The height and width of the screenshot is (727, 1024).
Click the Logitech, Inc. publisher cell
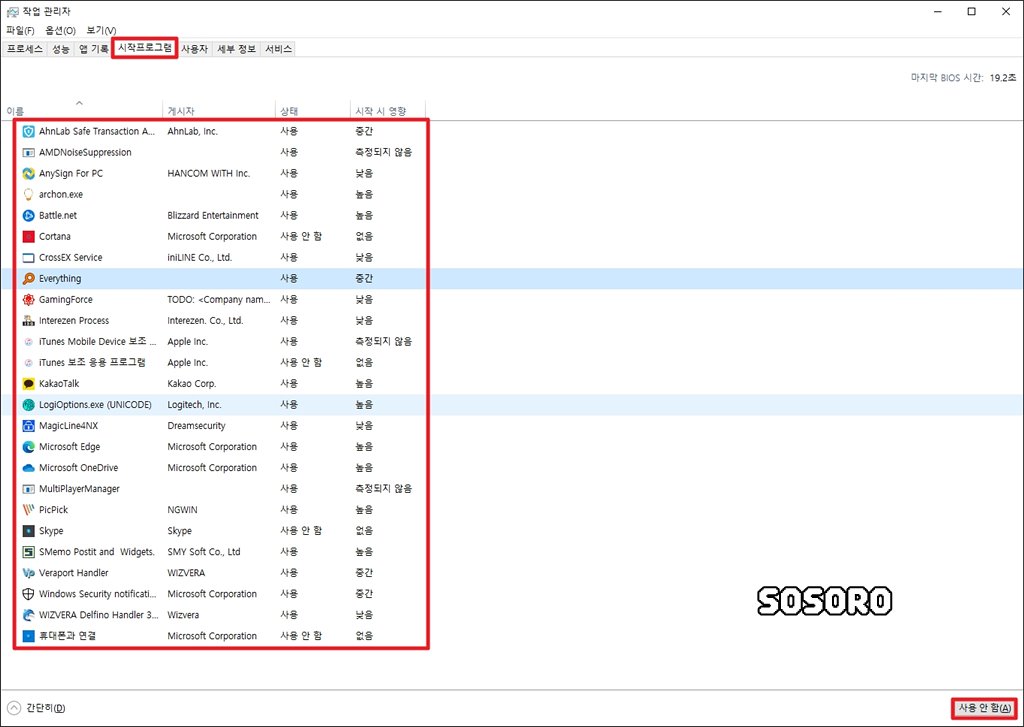coord(195,404)
